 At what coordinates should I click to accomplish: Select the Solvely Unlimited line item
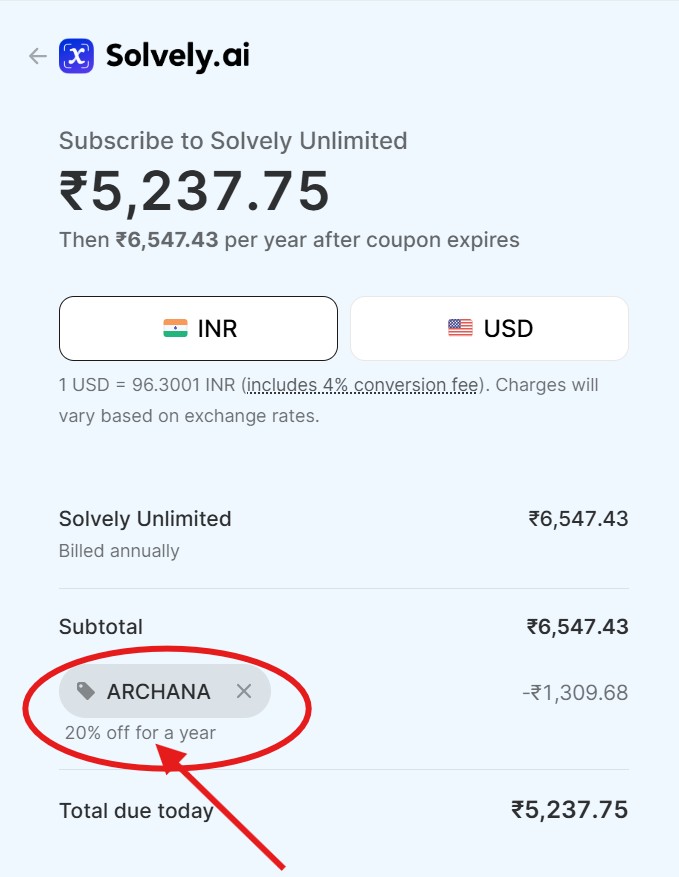tap(144, 519)
